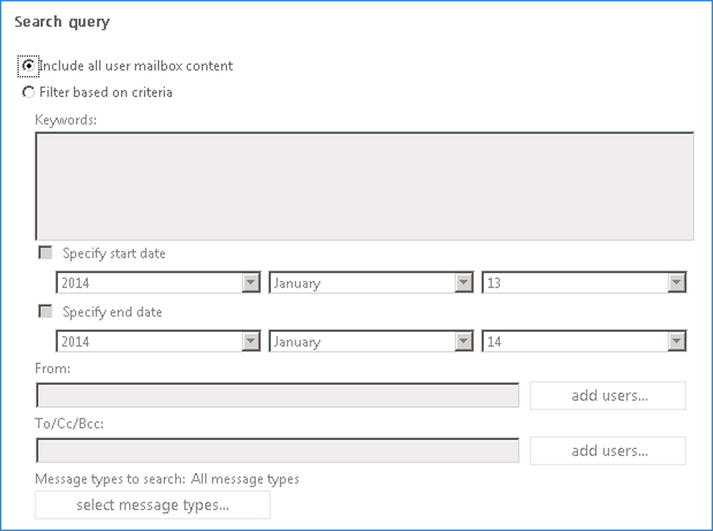The height and width of the screenshot is (531, 713).
Task: Choose Filter based on criteria radio button
Action: click(29, 93)
